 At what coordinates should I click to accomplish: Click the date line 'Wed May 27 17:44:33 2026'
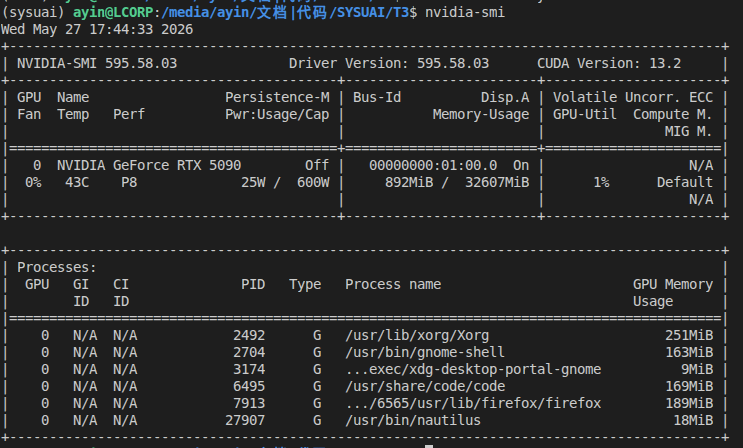97,29
